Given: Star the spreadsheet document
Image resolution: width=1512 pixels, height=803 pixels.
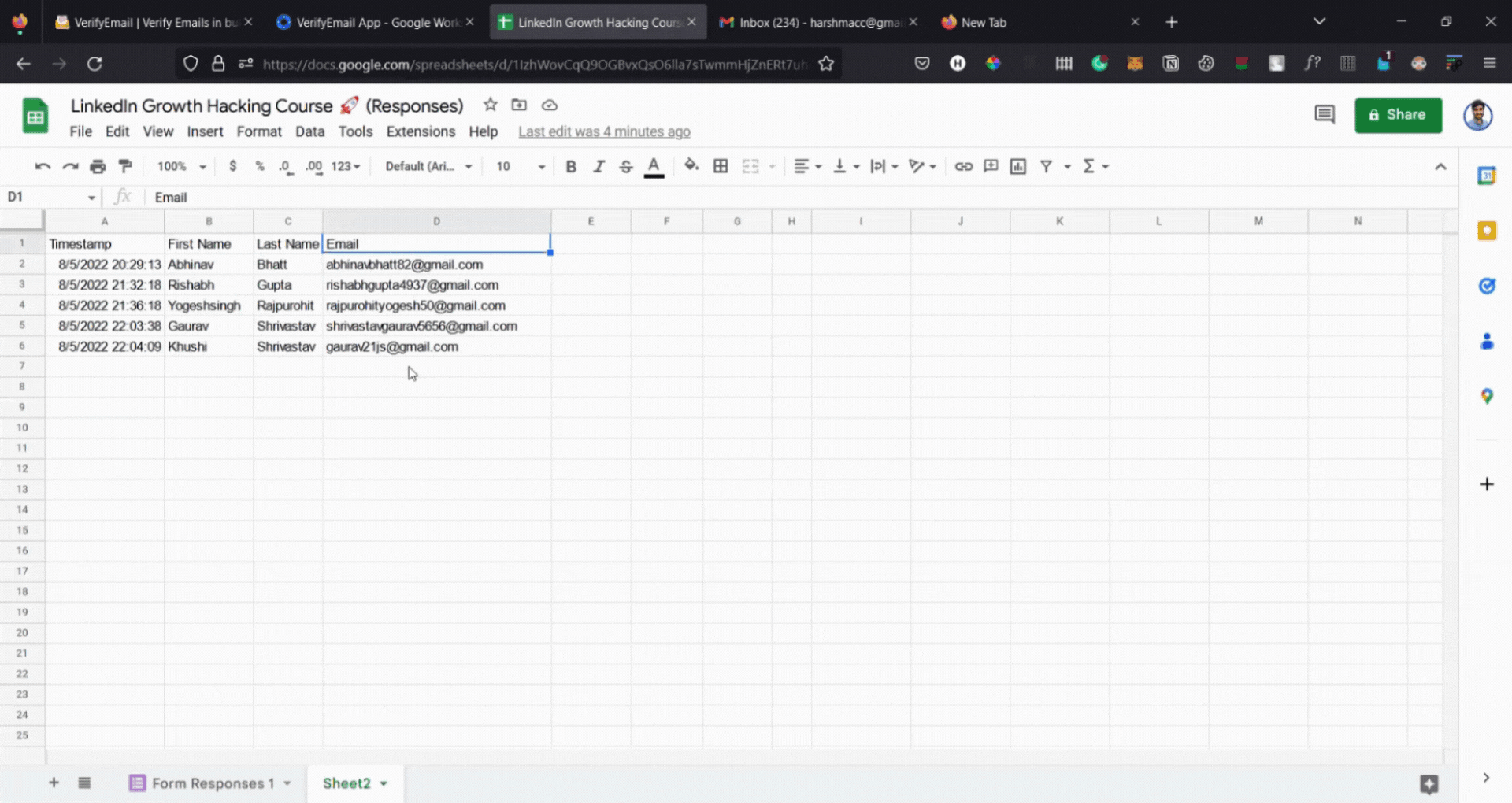Looking at the screenshot, I should pyautogui.click(x=490, y=105).
